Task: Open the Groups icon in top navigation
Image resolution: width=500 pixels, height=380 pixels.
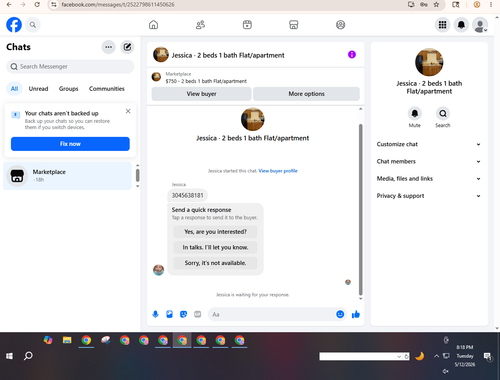Action: pyautogui.click(x=340, y=25)
